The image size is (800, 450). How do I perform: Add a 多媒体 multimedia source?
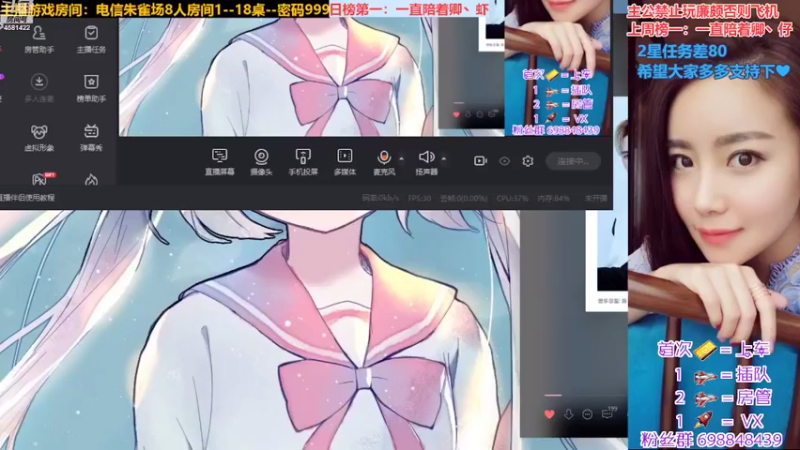(344, 162)
